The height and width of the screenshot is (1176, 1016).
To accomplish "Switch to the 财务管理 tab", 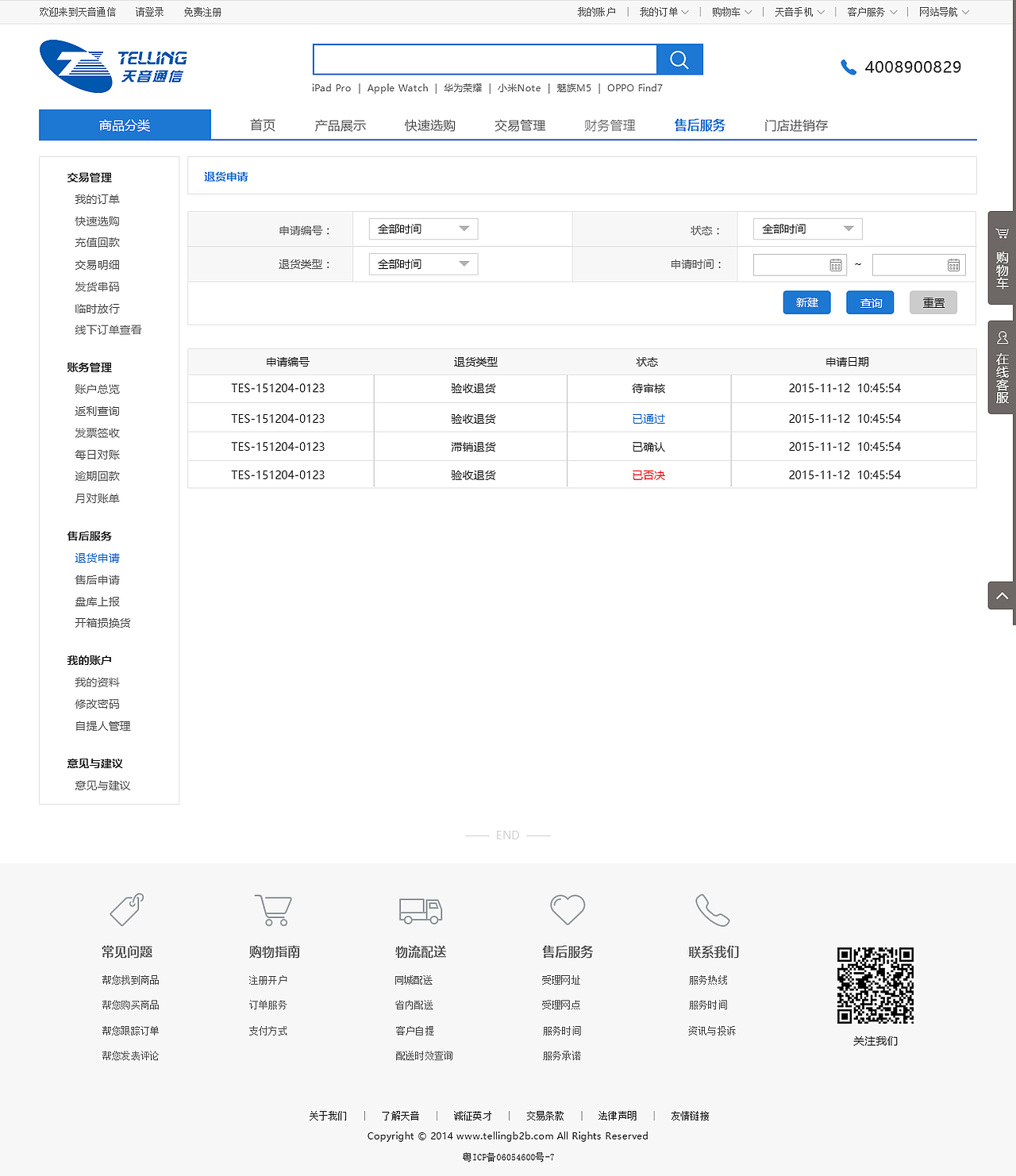I will [x=609, y=125].
